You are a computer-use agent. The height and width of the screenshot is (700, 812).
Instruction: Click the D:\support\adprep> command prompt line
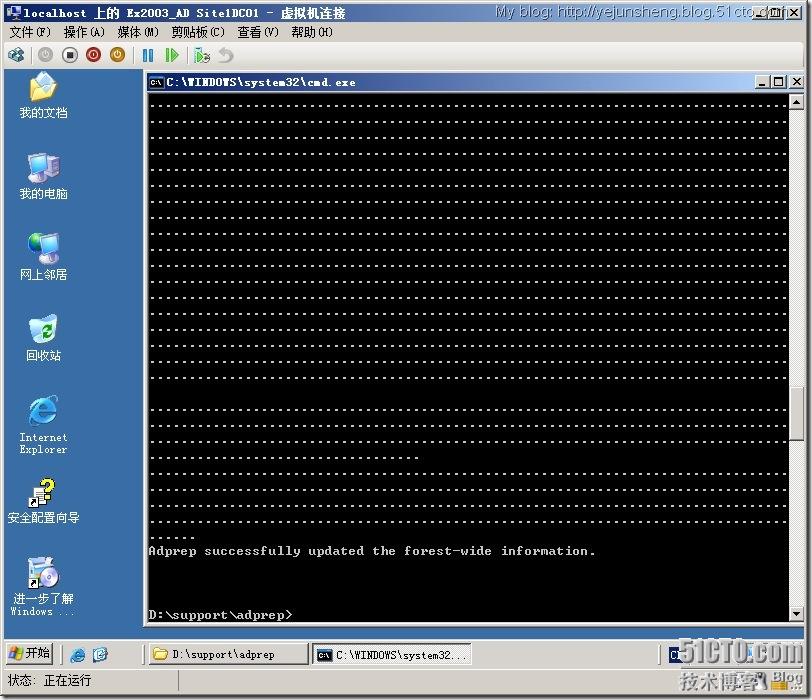pyautogui.click(x=221, y=615)
